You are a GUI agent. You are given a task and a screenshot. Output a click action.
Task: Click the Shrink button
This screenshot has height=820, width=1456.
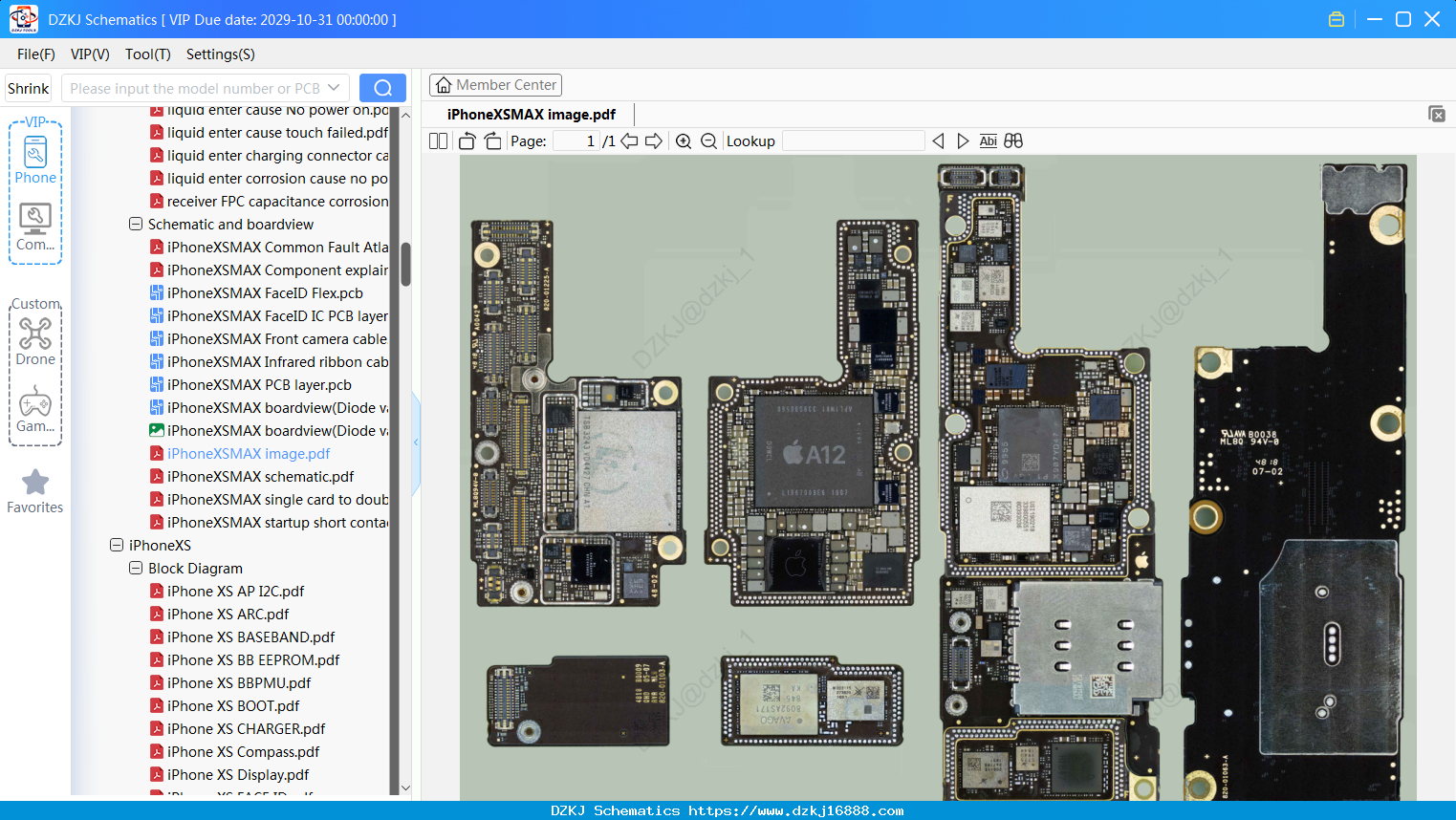tap(29, 89)
